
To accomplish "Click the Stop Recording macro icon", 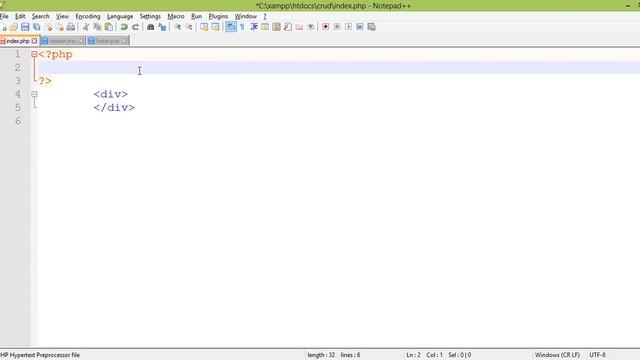I will point(337,27).
